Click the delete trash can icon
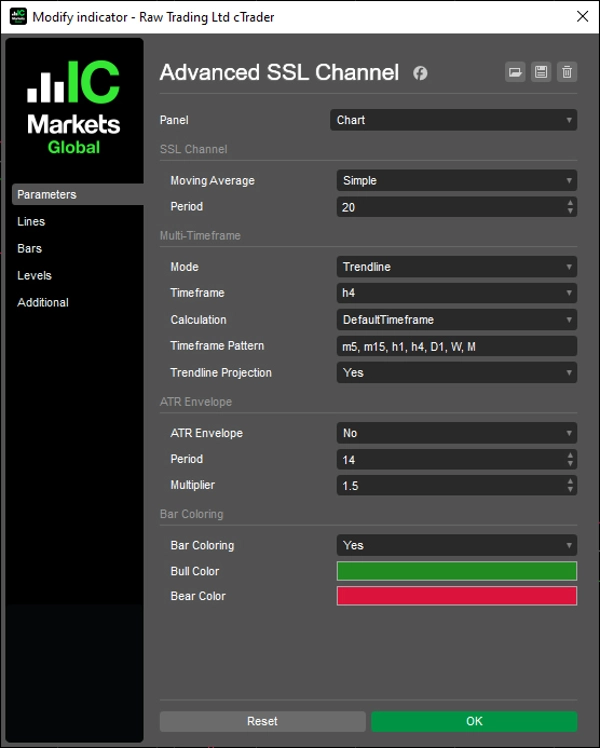Screen dimensions: 600x748 click(x=567, y=72)
